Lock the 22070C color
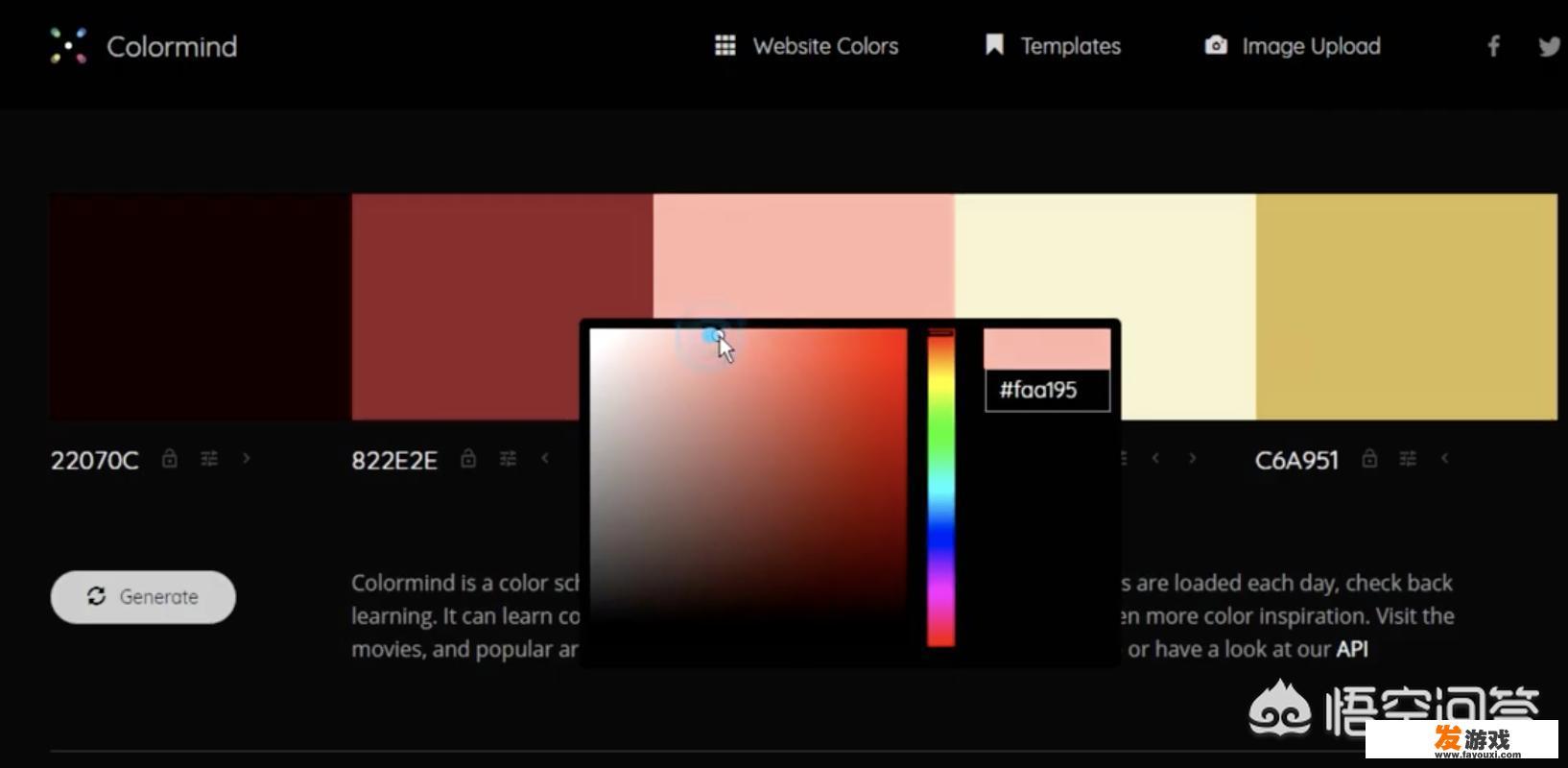Screen dimensions: 1568x768 coord(170,459)
